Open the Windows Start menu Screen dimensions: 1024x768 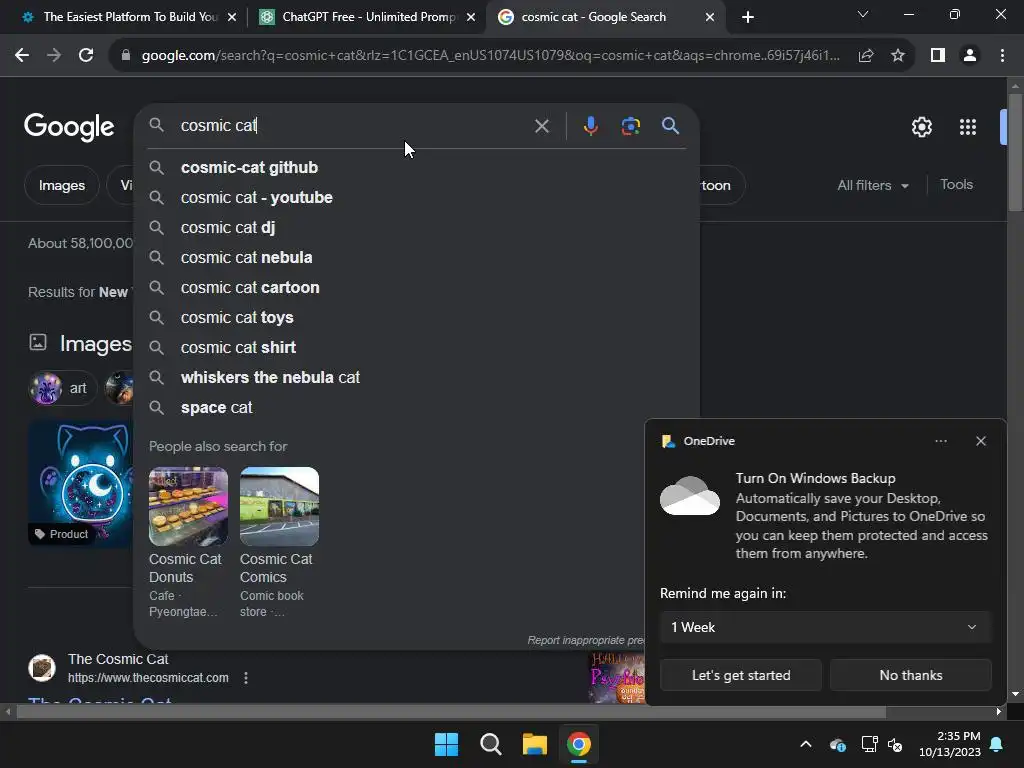pyautogui.click(x=447, y=744)
